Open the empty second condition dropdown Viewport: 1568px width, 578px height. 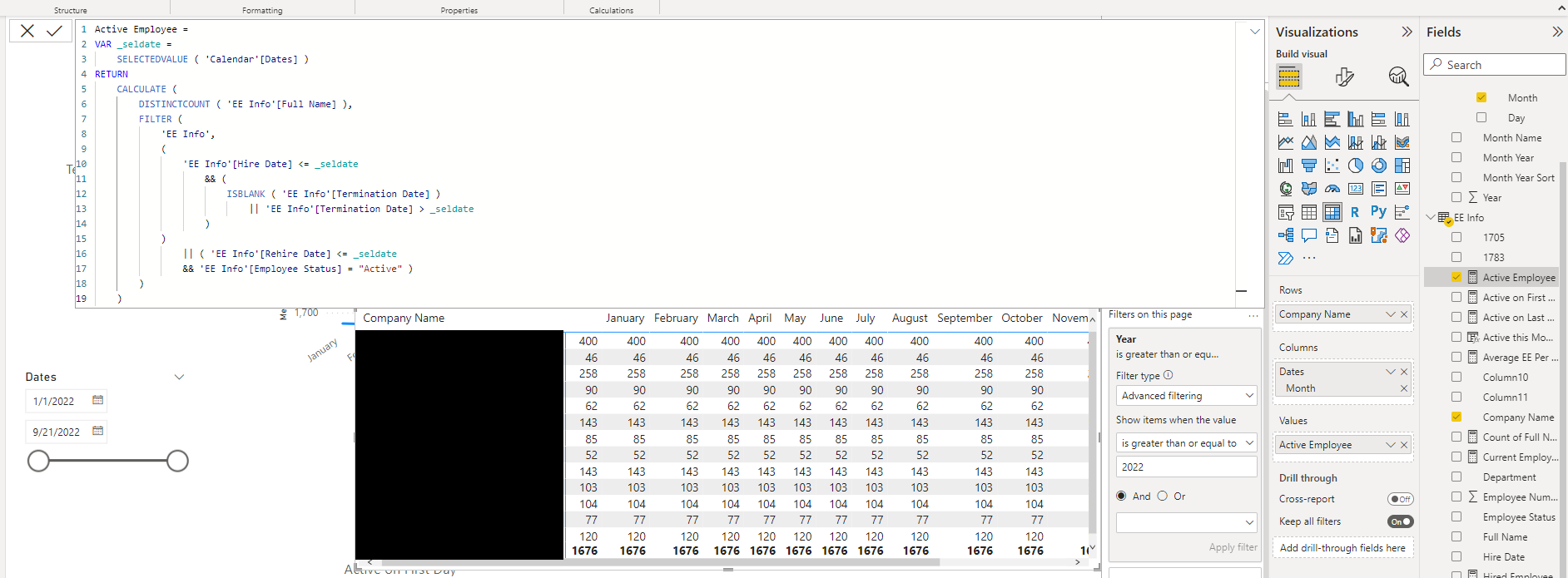pyautogui.click(x=1186, y=522)
